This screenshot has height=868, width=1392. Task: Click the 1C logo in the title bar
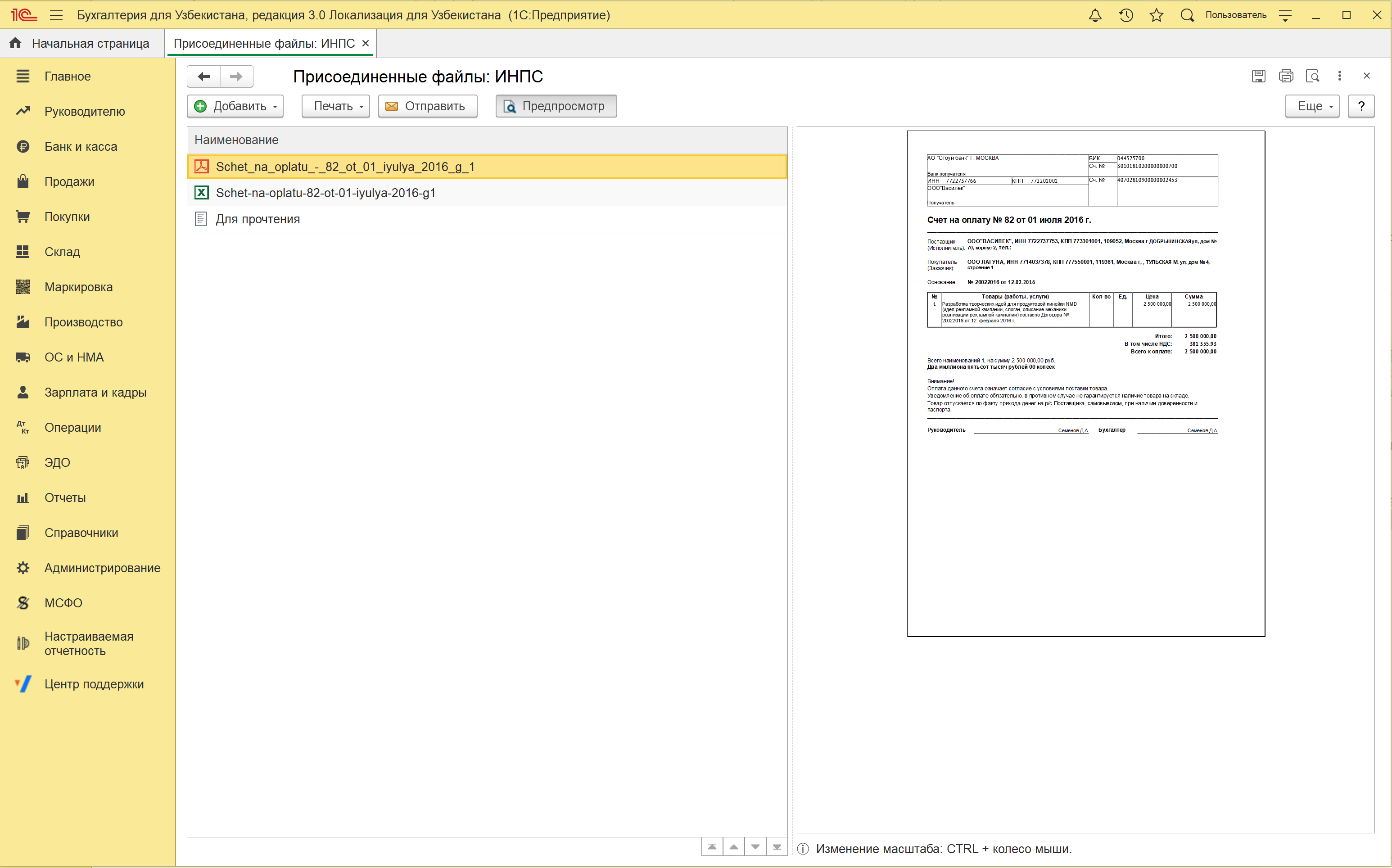24,15
